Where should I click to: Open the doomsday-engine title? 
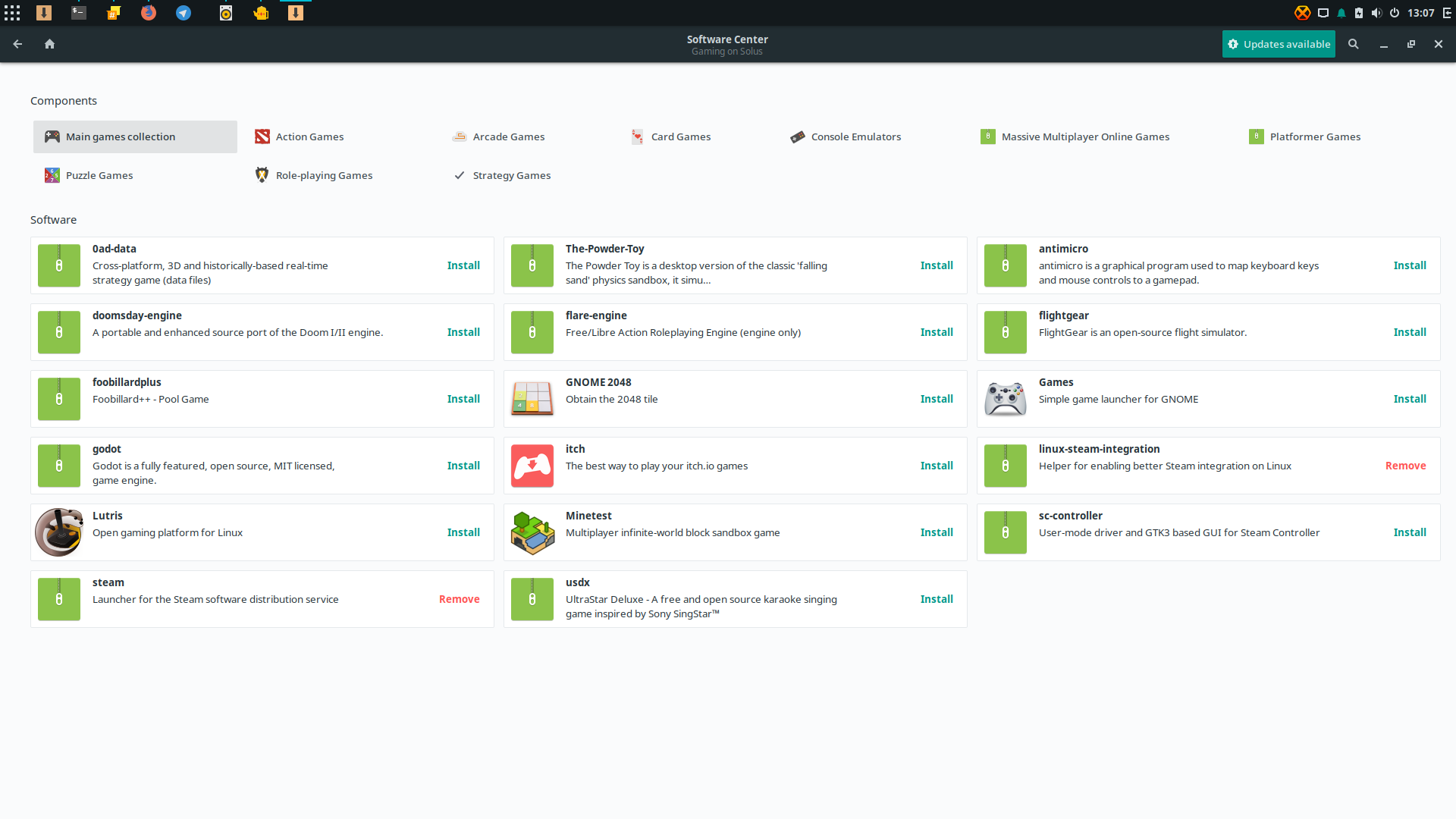[x=137, y=315]
